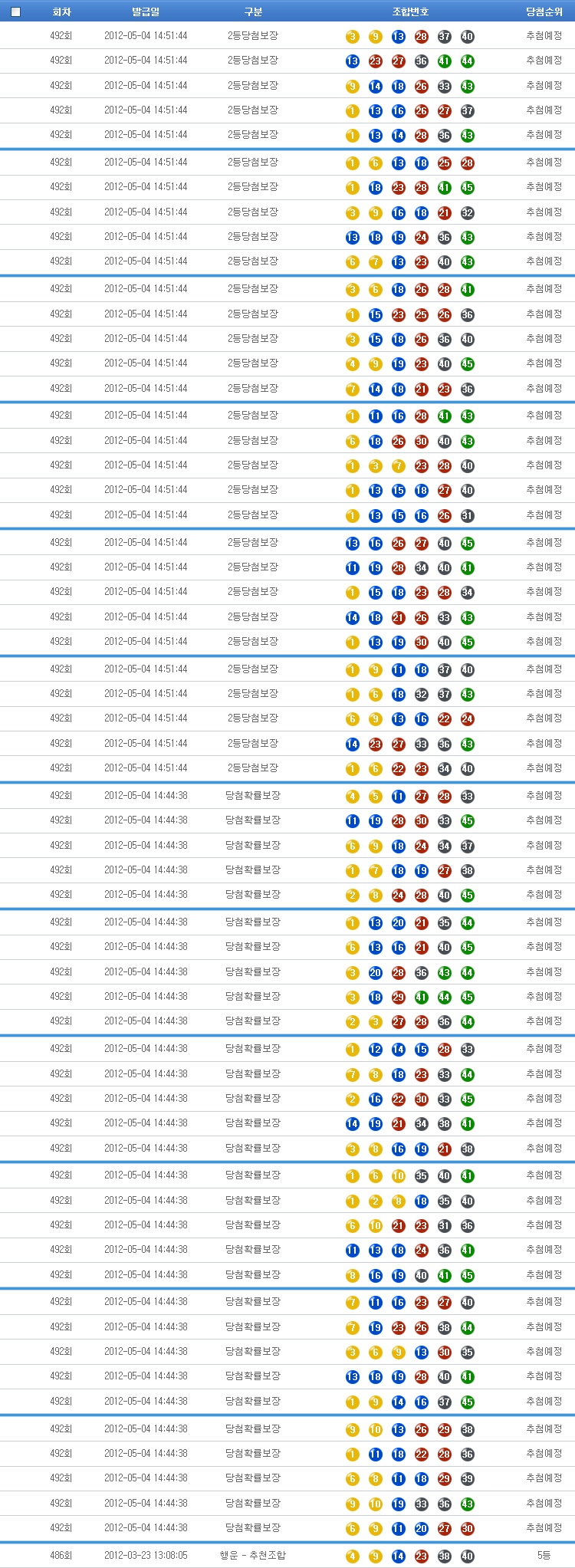
Task: Click yellow ball 9 in the 486회 row
Action: tap(376, 1556)
